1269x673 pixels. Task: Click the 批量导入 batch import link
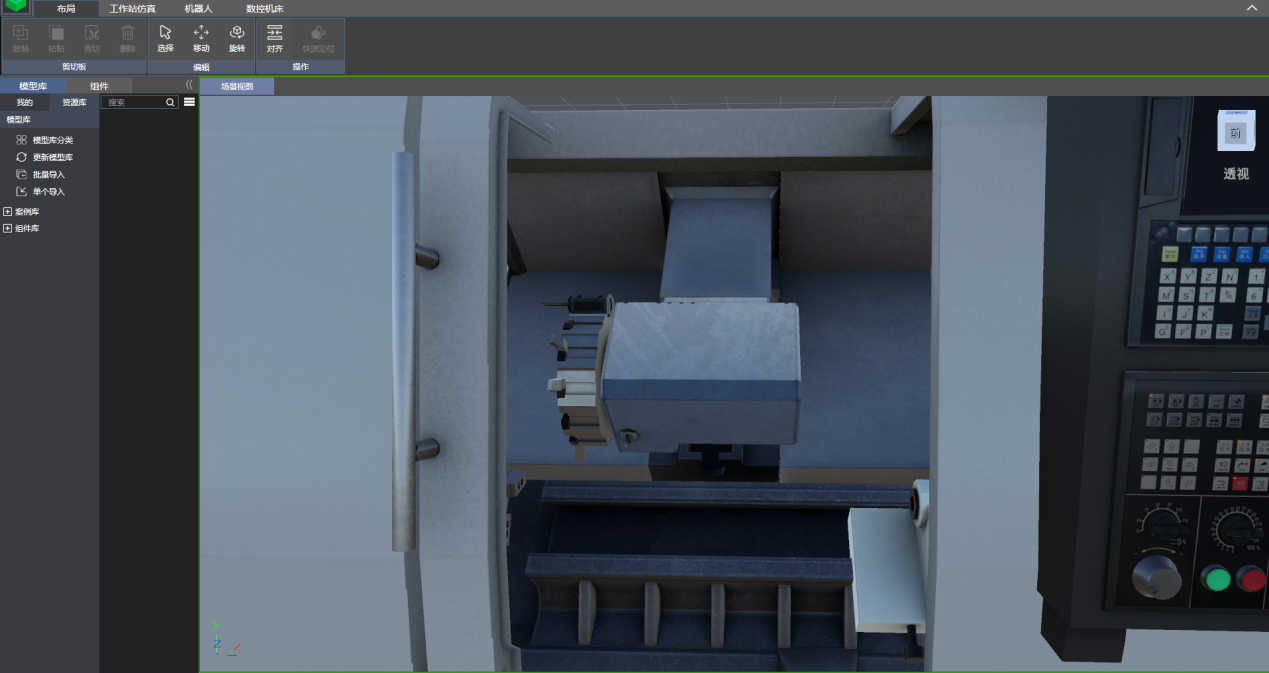48,174
